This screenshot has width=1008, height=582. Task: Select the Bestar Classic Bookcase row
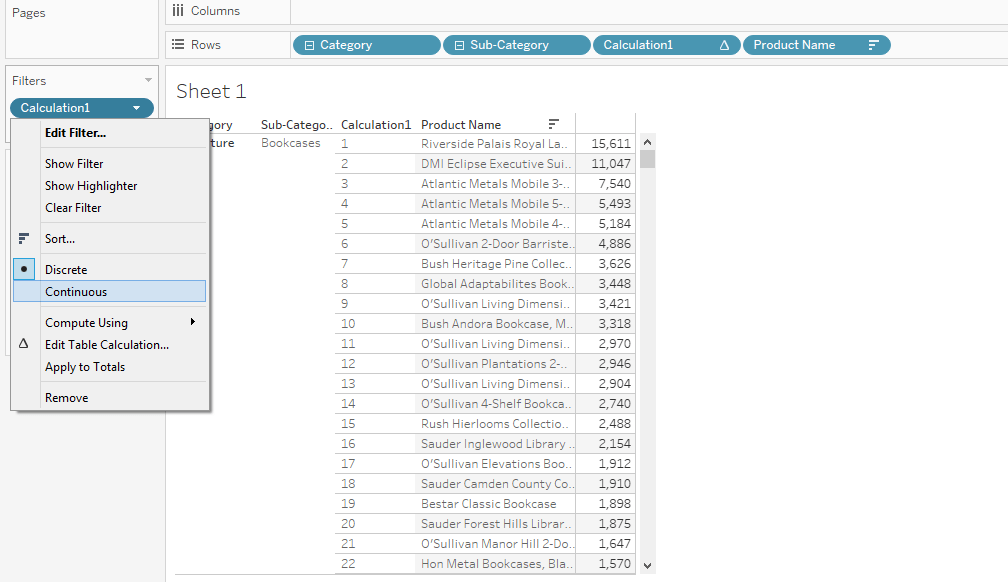pos(488,503)
